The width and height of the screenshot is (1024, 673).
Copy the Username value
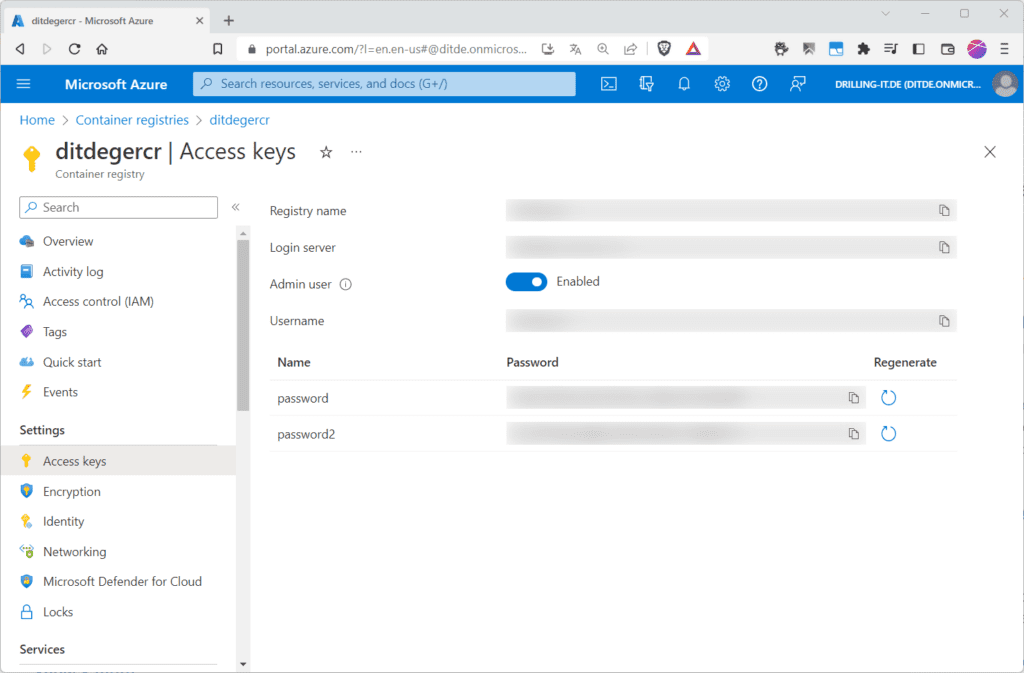click(x=944, y=321)
